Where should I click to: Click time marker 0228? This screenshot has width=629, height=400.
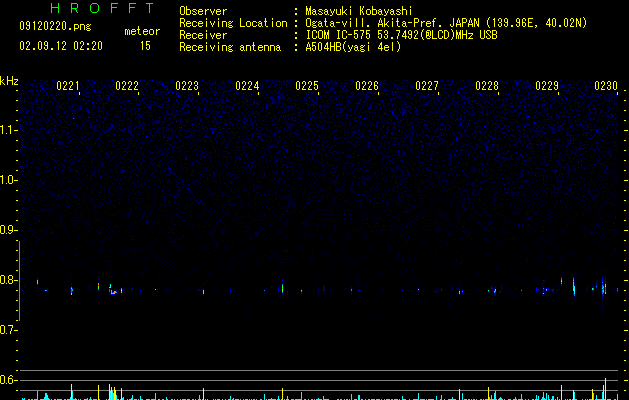(487, 86)
